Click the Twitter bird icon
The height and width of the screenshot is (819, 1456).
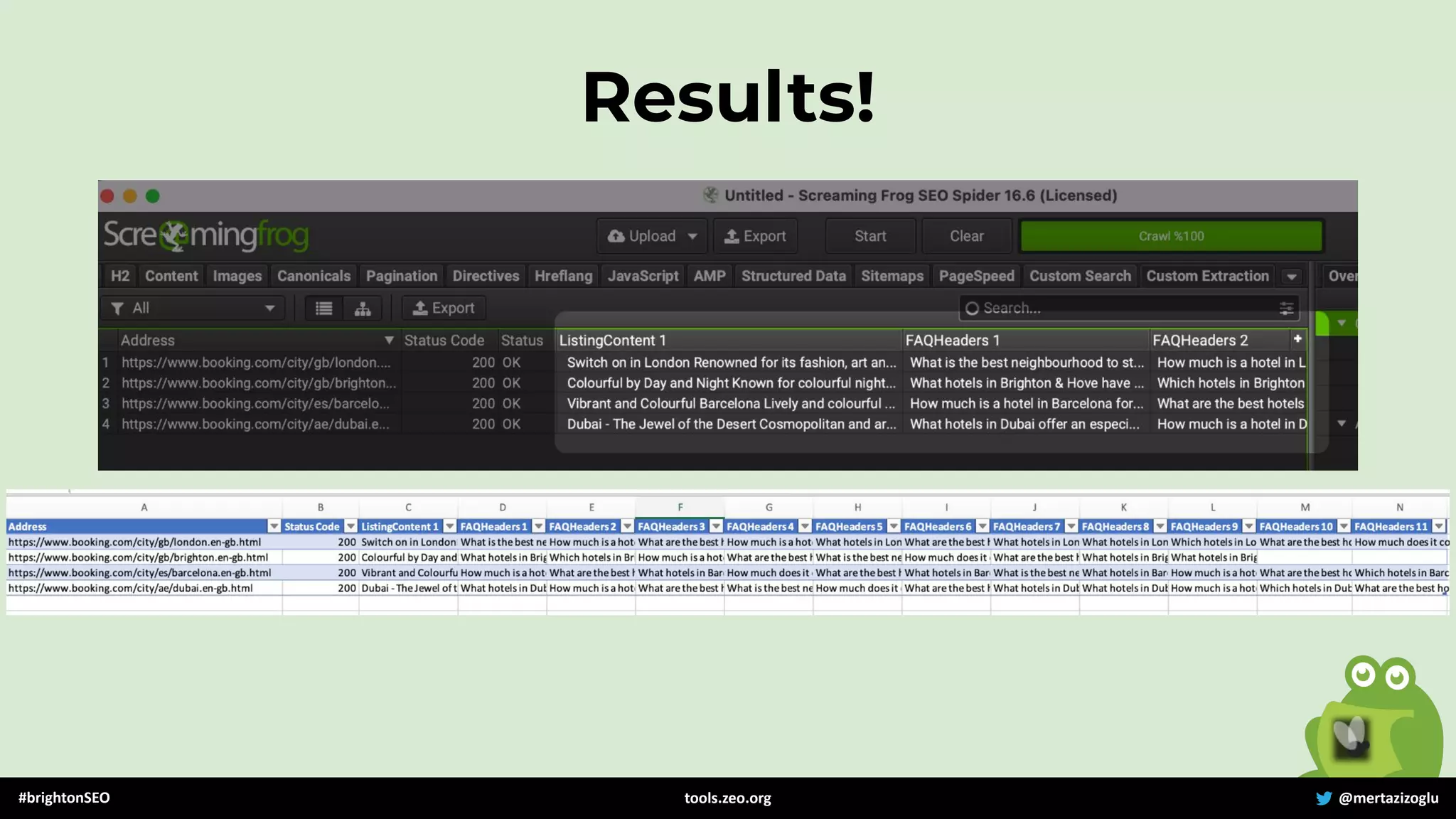click(1323, 798)
